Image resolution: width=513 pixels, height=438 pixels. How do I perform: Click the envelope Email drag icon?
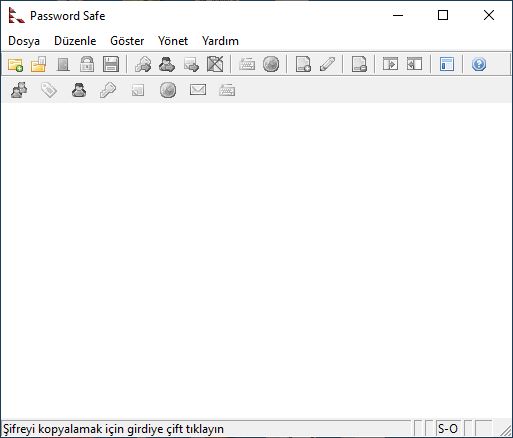point(198,90)
